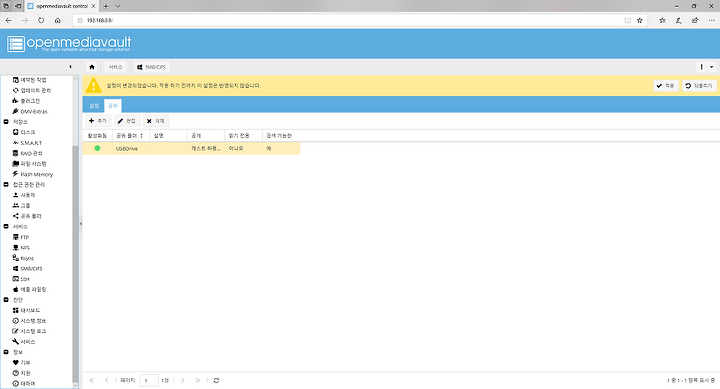
Task: Open the Dashboard (대시보드) sidebar item
Action: [x=26, y=310]
